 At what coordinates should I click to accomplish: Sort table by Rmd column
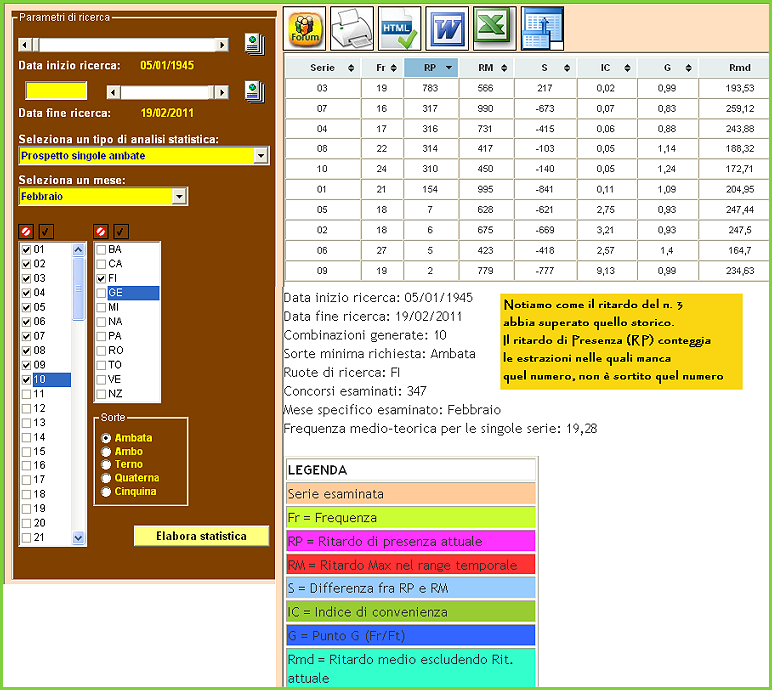pos(734,68)
